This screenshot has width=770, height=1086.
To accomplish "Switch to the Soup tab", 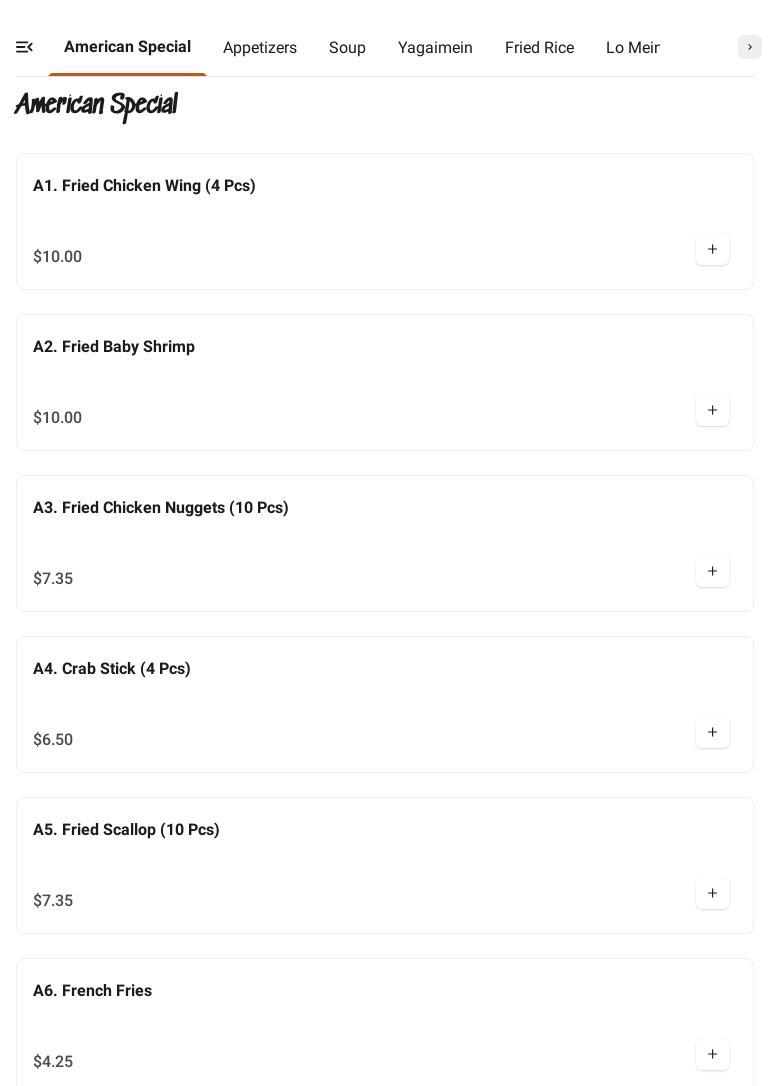I will pos(347,48).
